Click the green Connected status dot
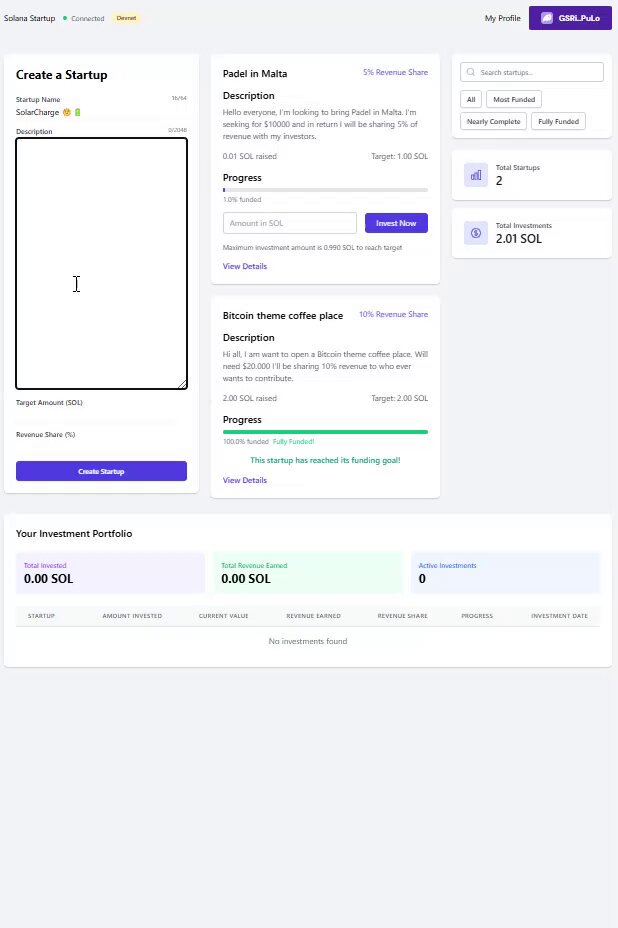 point(65,18)
